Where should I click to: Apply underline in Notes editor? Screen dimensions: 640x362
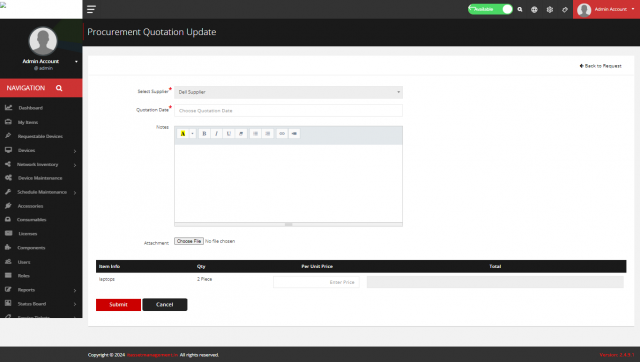pos(229,133)
